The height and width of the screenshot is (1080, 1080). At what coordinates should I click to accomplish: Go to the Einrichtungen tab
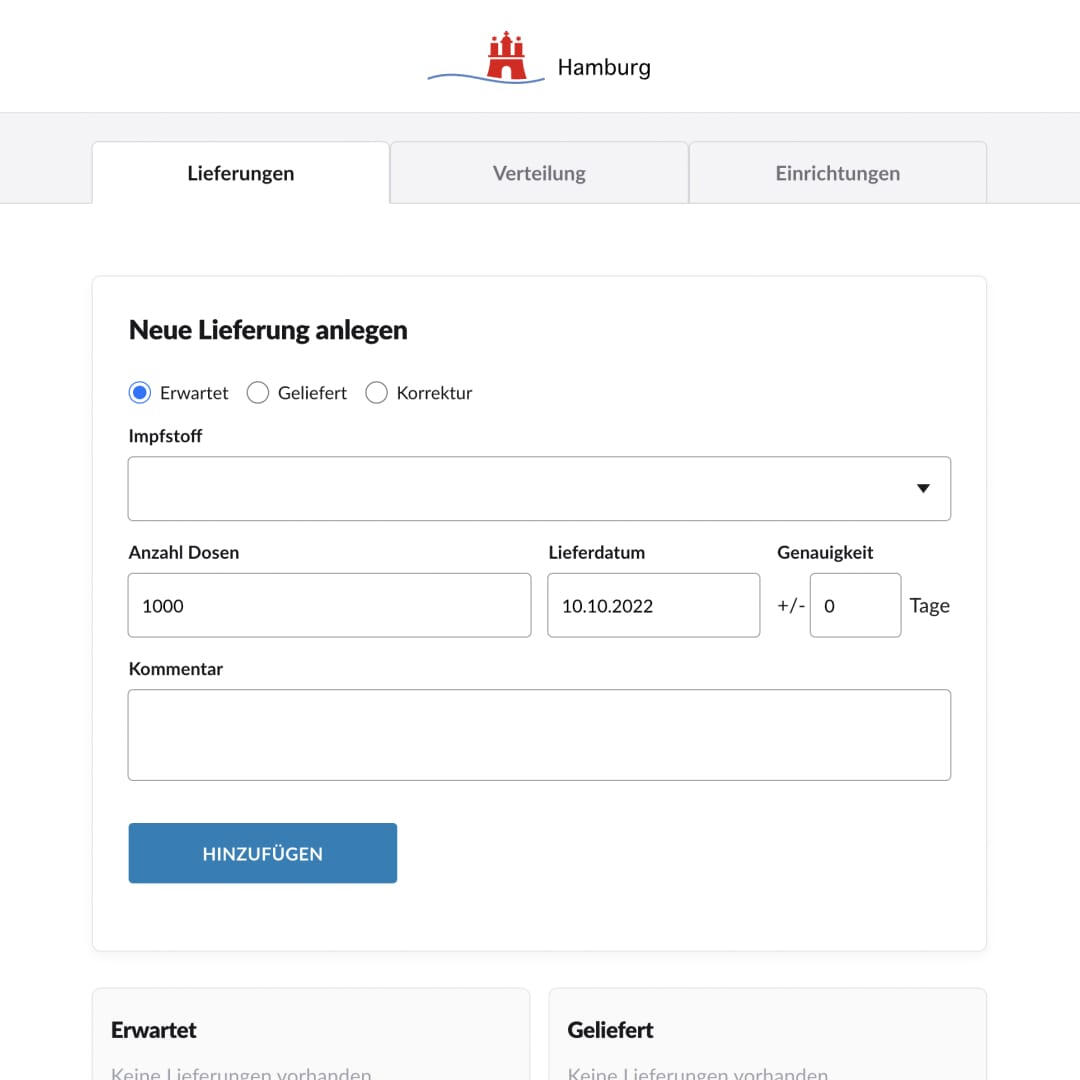pos(837,173)
